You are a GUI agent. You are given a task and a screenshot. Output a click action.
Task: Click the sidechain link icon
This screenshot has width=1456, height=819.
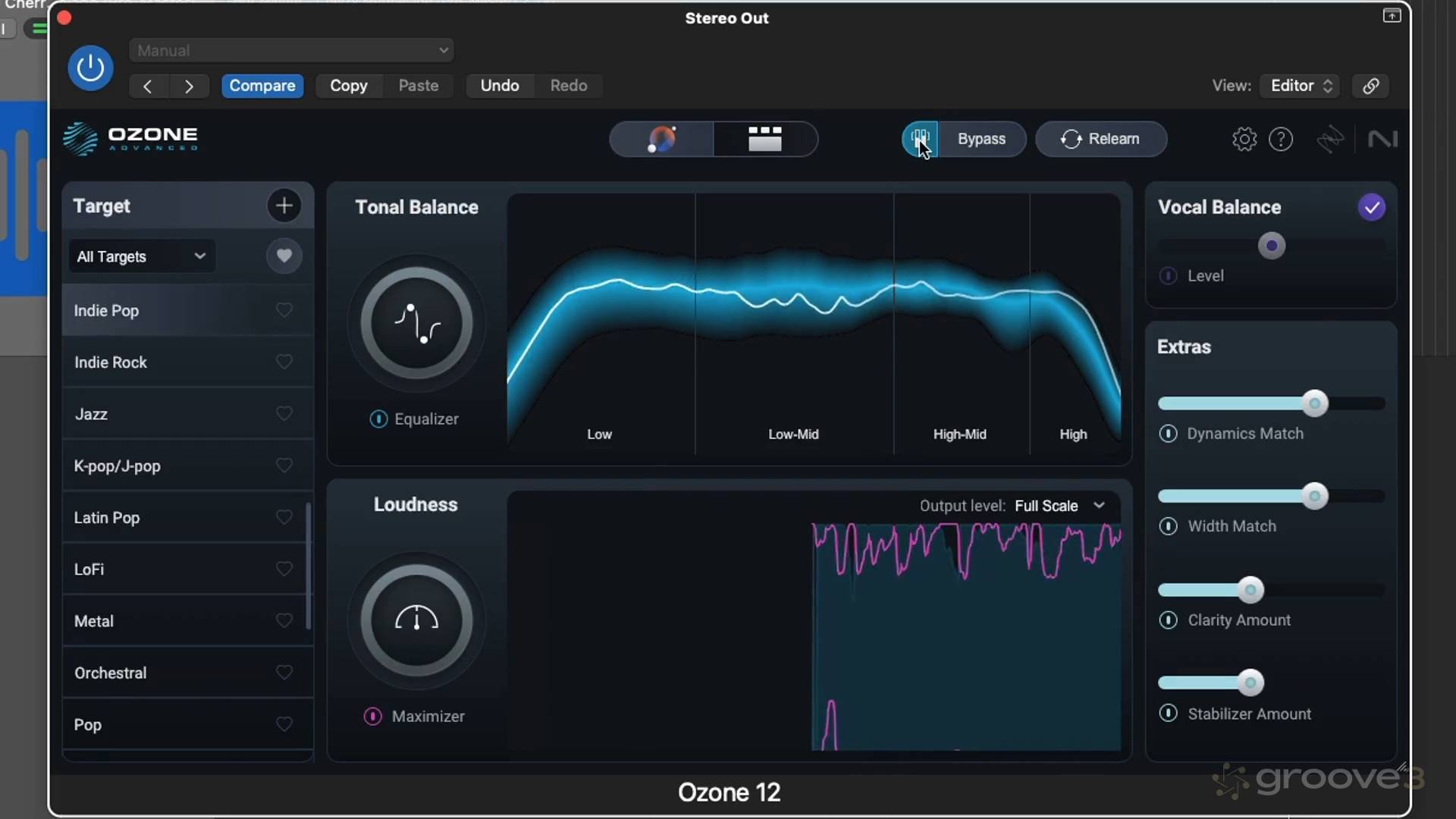point(1370,86)
